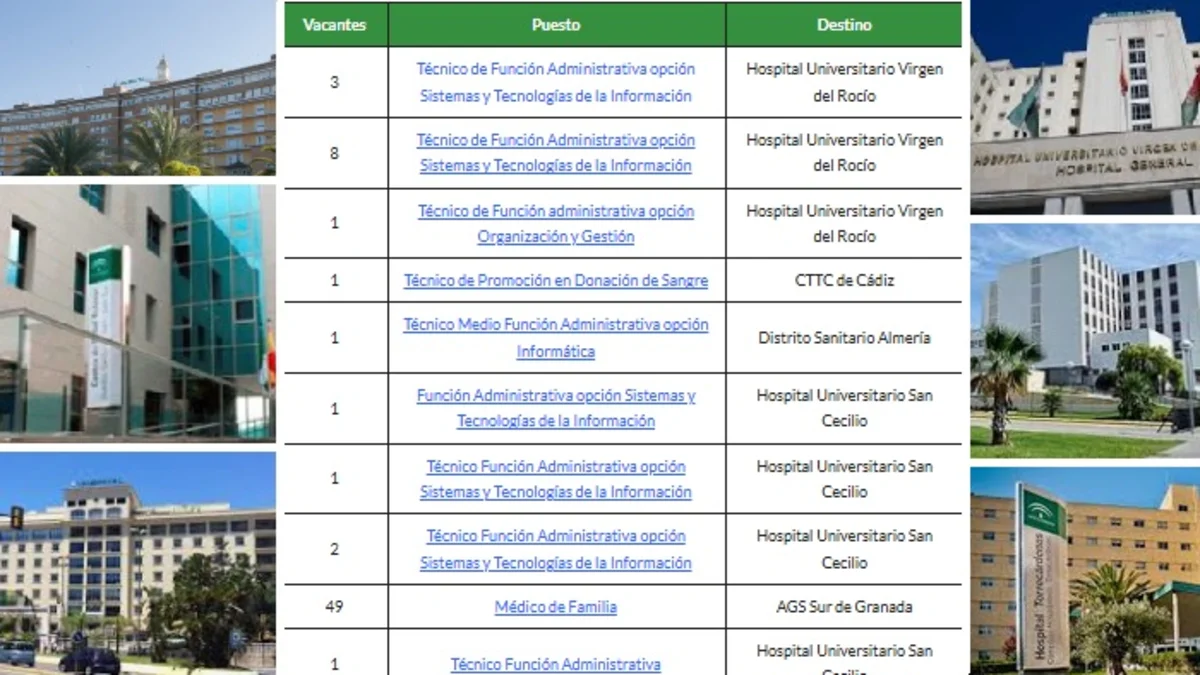The width and height of the screenshot is (1200, 675).
Task: Select the Destino column header
Action: (x=844, y=24)
